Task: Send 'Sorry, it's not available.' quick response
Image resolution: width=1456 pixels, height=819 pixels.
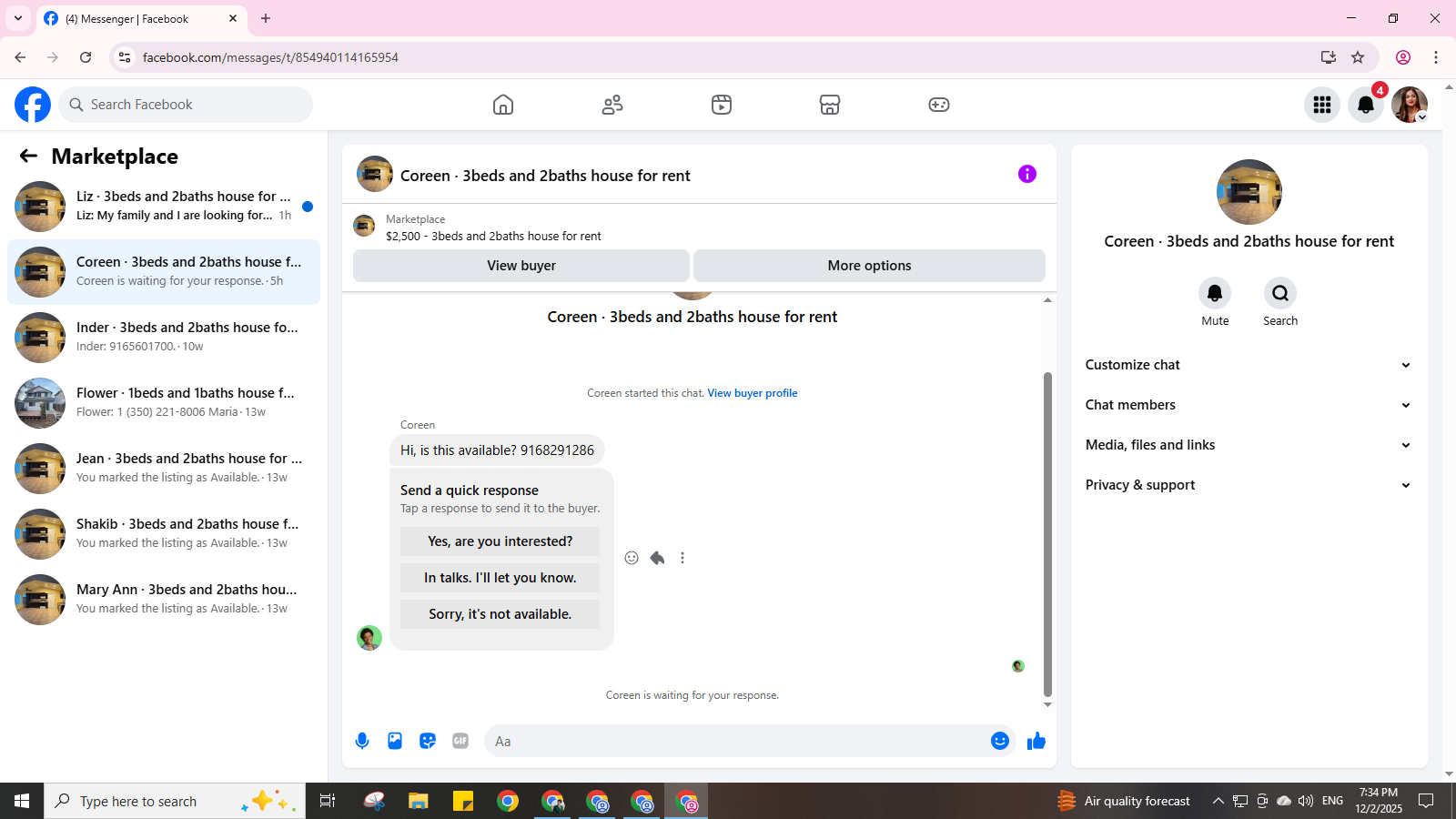Action: coord(500,614)
